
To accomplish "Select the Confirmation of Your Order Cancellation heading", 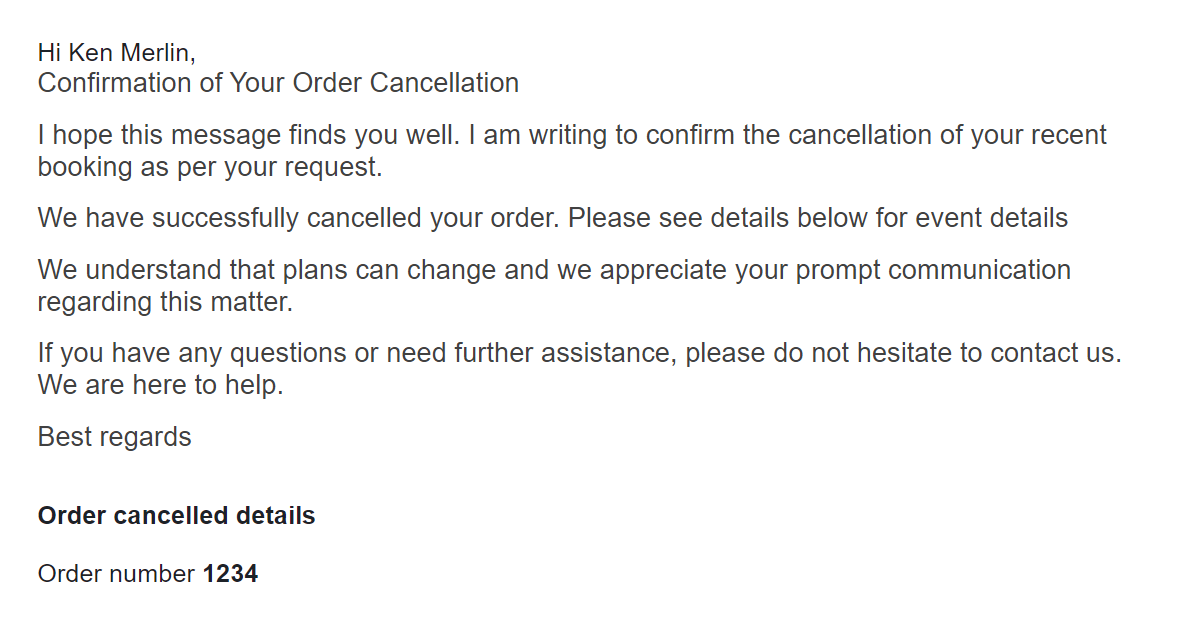I will pyautogui.click(x=278, y=83).
